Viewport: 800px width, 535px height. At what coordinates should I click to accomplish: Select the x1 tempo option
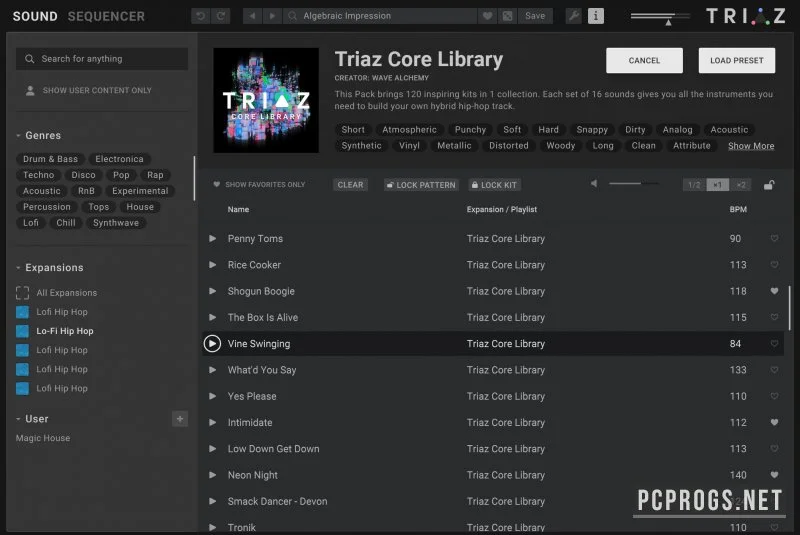point(717,185)
